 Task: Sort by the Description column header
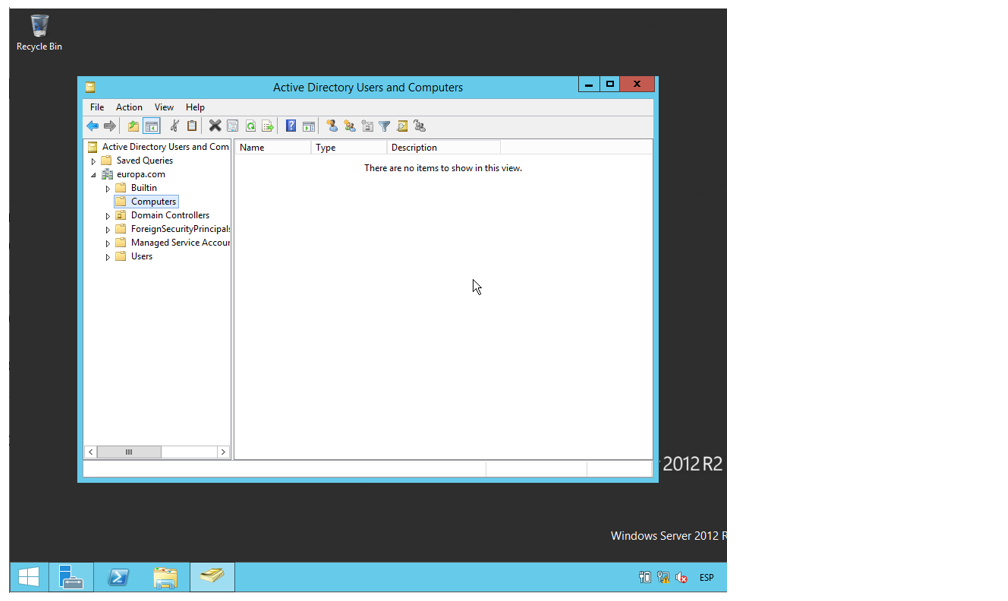point(443,147)
